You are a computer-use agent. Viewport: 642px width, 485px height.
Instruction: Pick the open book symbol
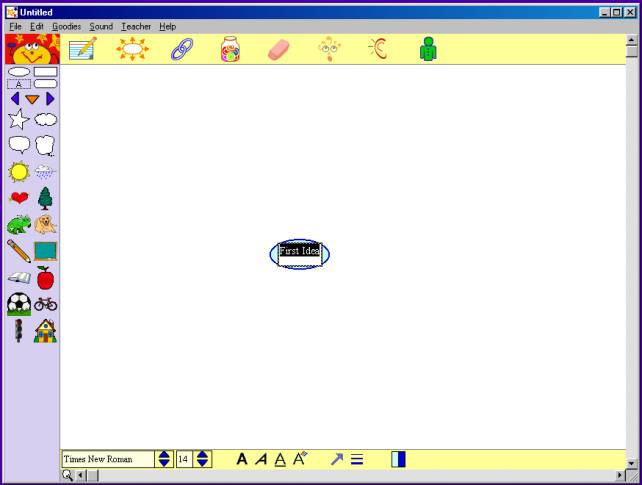[19, 278]
